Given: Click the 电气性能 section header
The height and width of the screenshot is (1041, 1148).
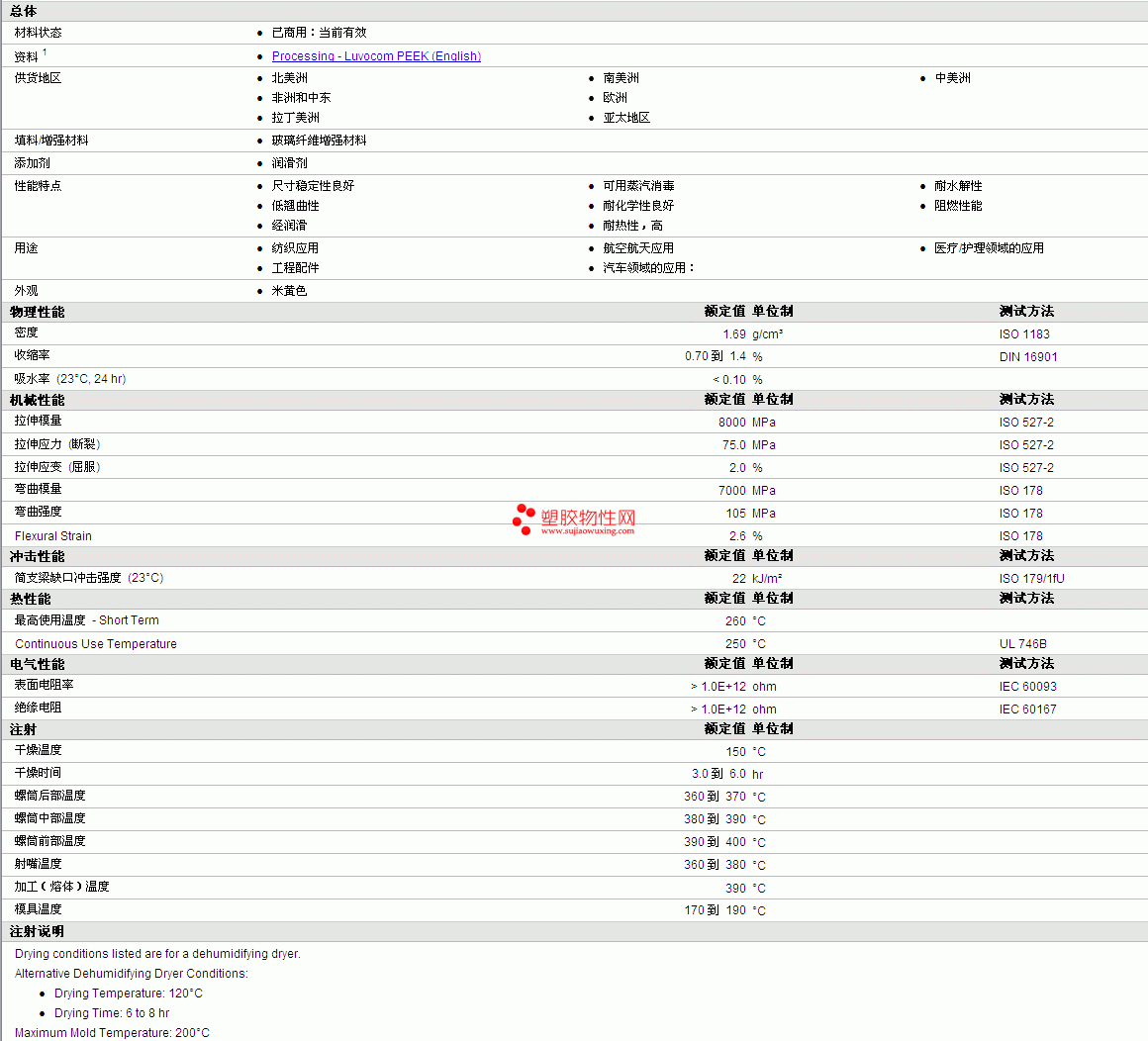Looking at the screenshot, I should pos(38,665).
